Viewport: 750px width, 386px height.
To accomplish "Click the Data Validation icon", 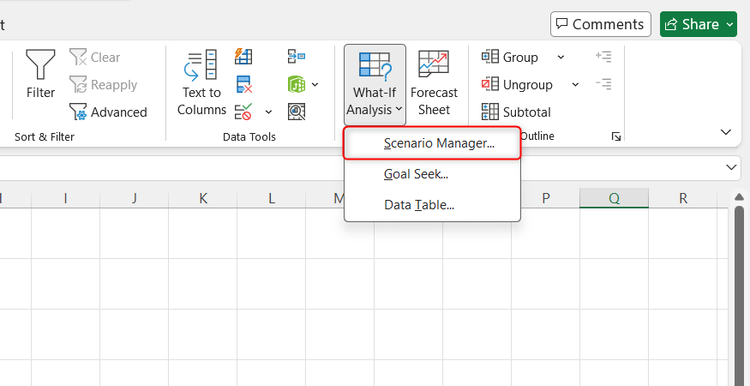I will click(x=244, y=112).
